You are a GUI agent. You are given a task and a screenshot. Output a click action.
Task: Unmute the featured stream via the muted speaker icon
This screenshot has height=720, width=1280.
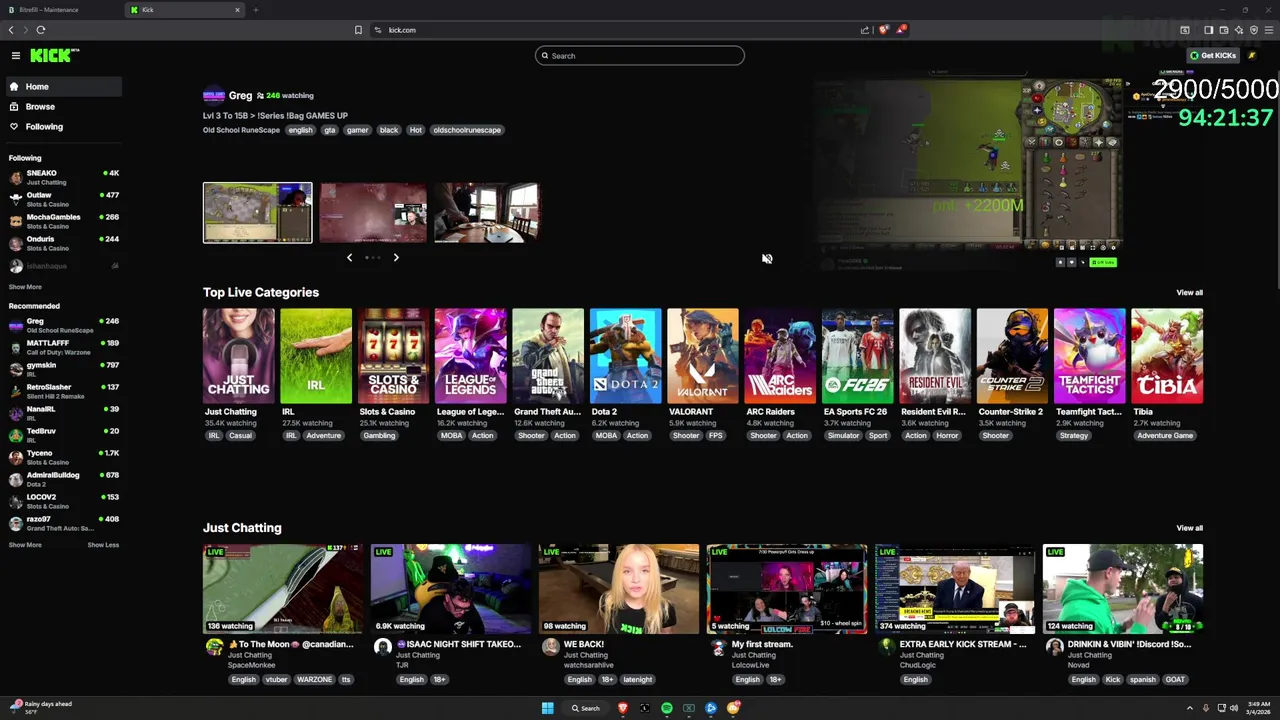pyautogui.click(x=767, y=259)
